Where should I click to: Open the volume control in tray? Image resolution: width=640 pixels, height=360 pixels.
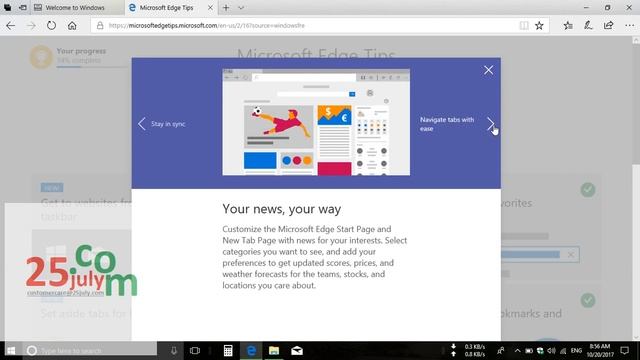(x=551, y=351)
